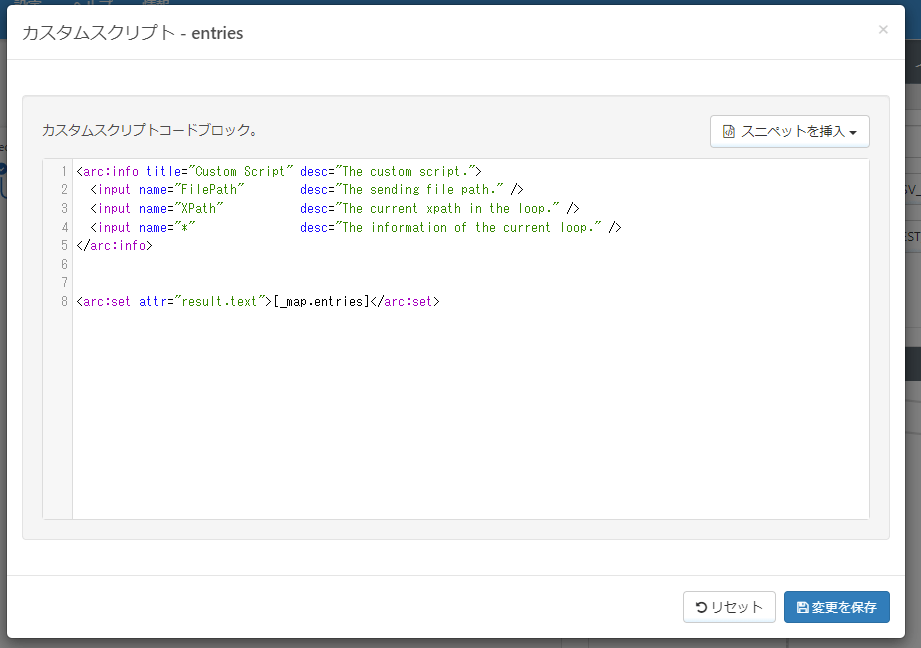Viewport: 921px width, 648px height.
Task: Click the FilePath input line of code
Action: [300, 190]
